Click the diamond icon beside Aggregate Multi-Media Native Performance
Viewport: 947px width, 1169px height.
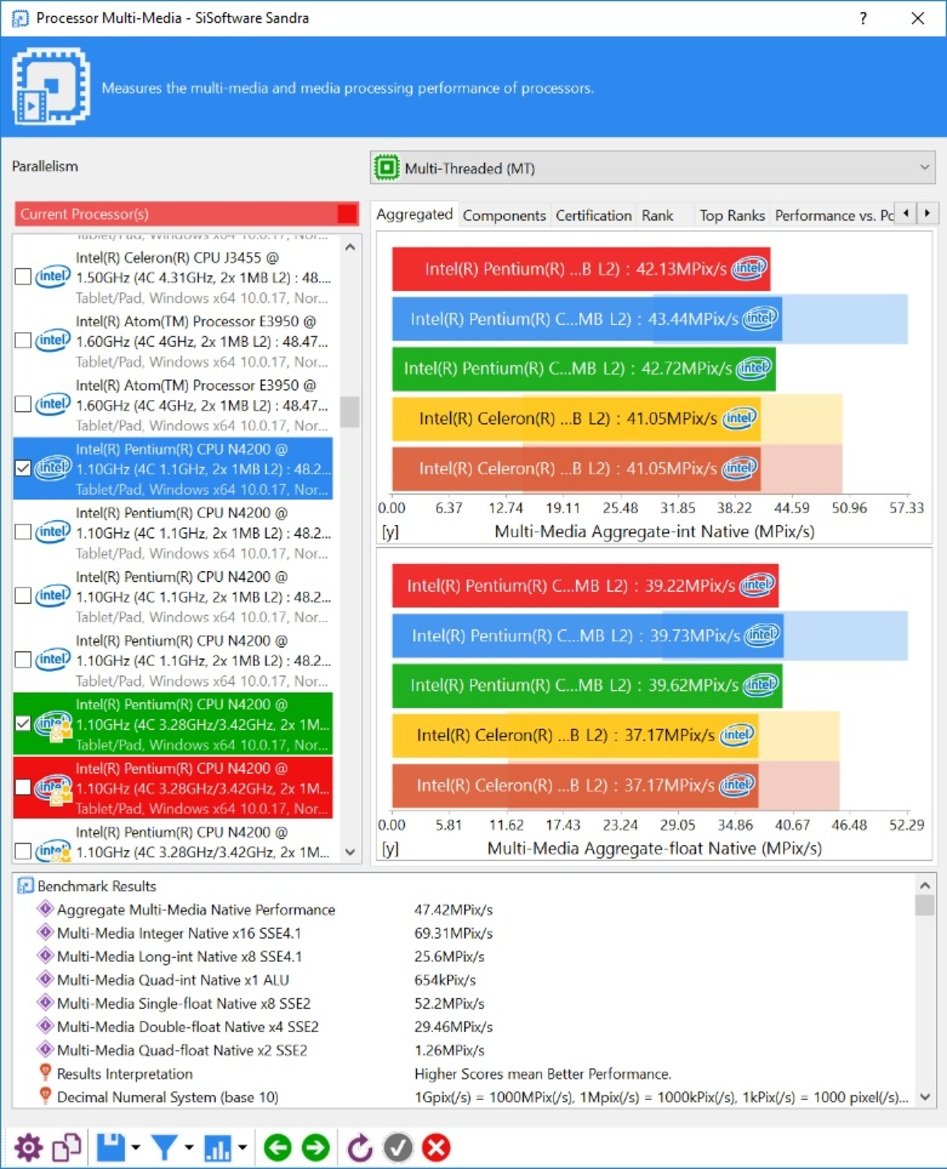click(45, 909)
